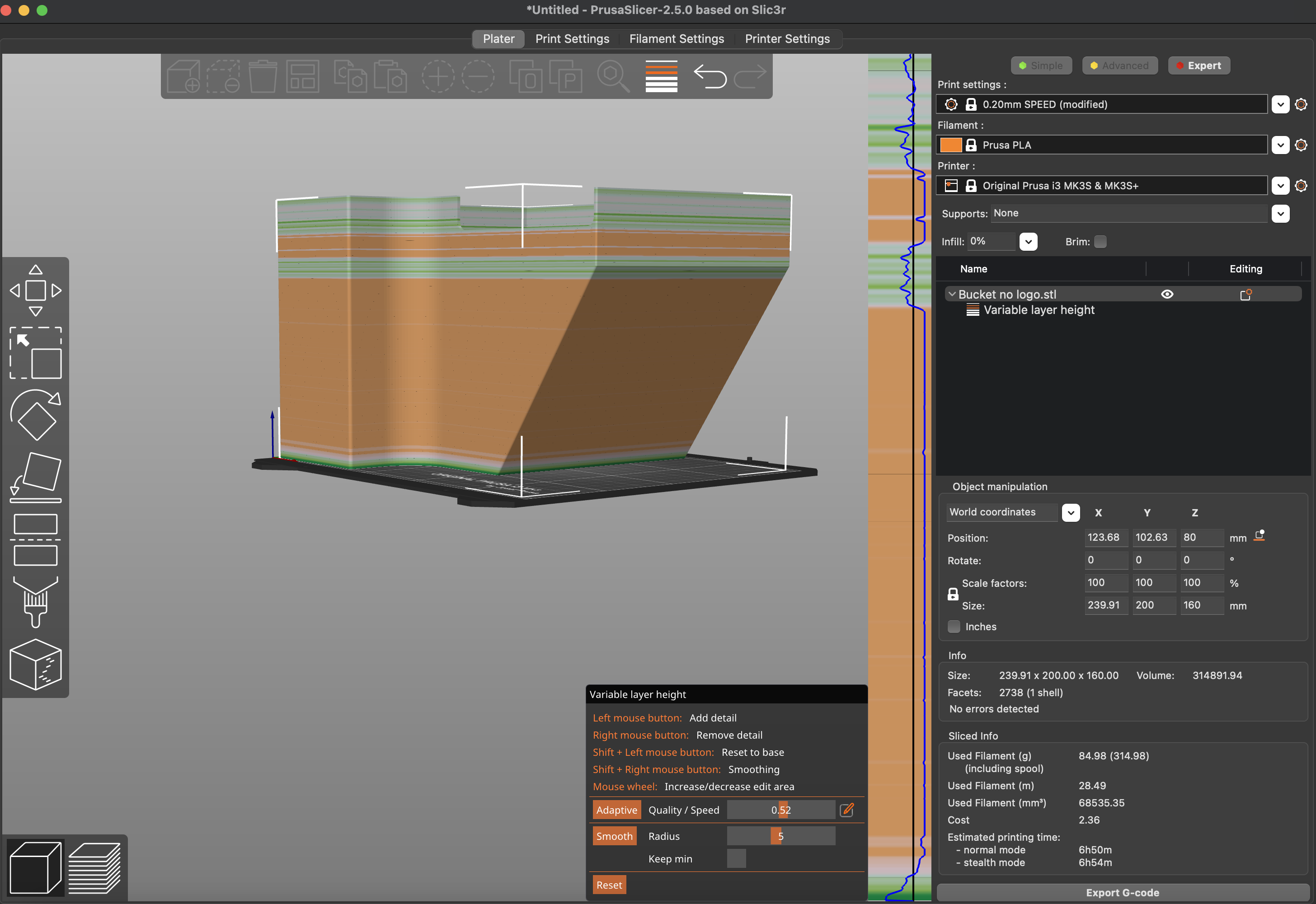Open the World coordinates dropdown
Screen dimensions: 1316x904
(x=1070, y=513)
